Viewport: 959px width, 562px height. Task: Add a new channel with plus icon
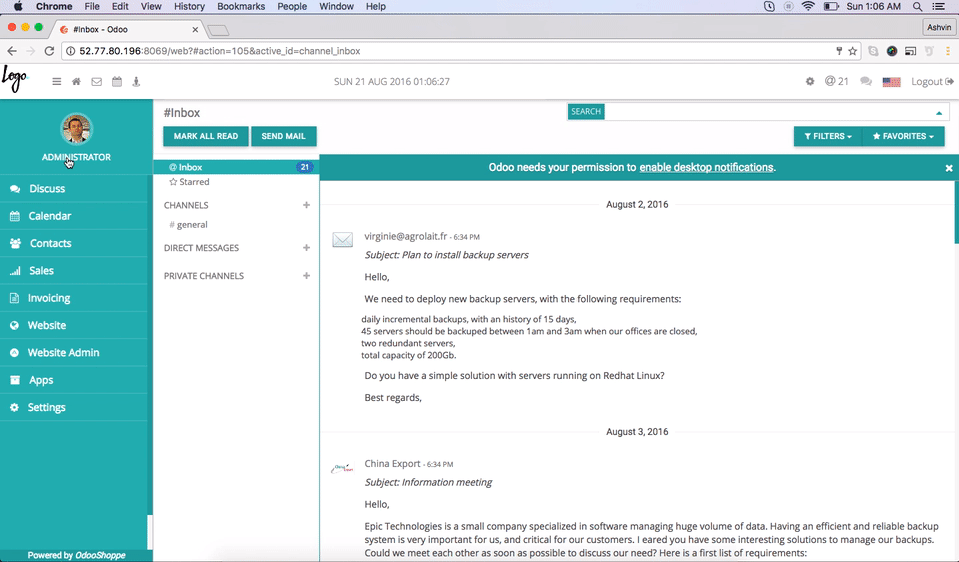(306, 205)
